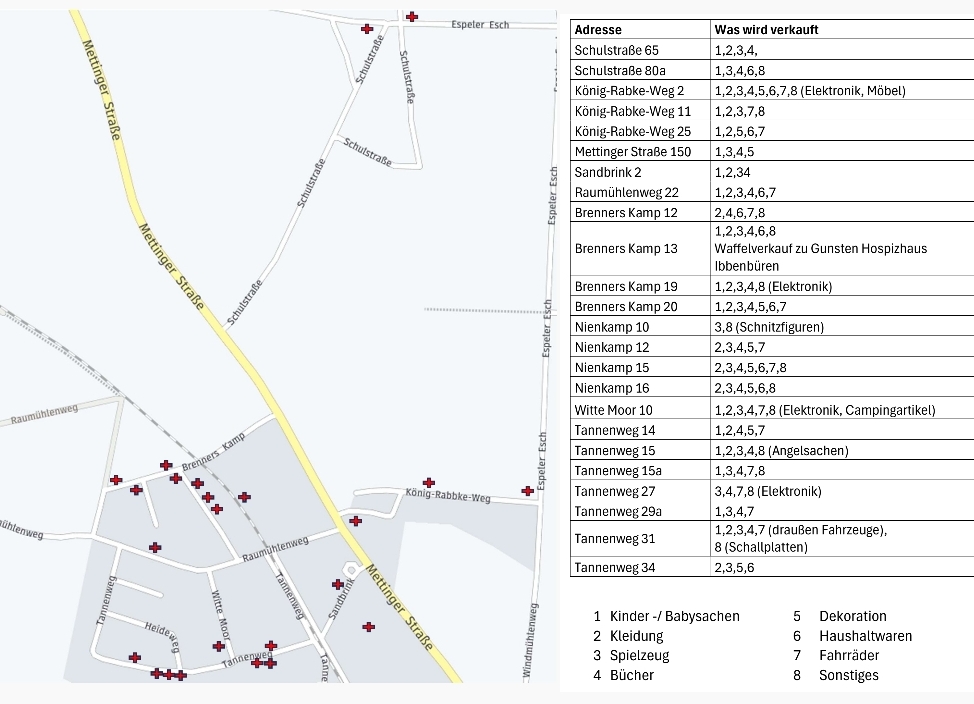The image size is (974, 704).
Task: Select the 'Nienkamp 16' address cell
Action: [640, 388]
